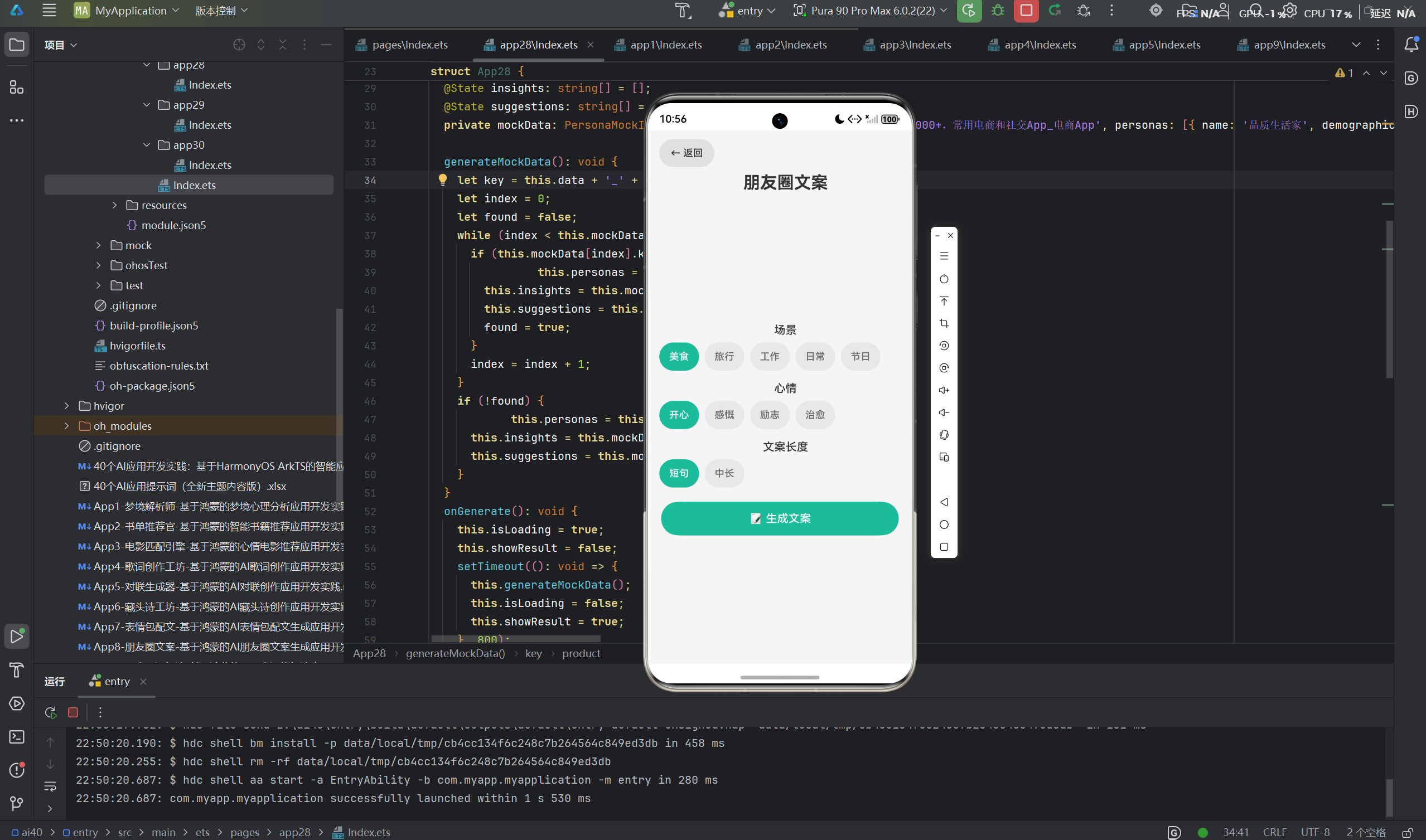This screenshot has width=1426, height=840.
Task: Click the build hammer icon in top toolbar
Action: pos(683,10)
